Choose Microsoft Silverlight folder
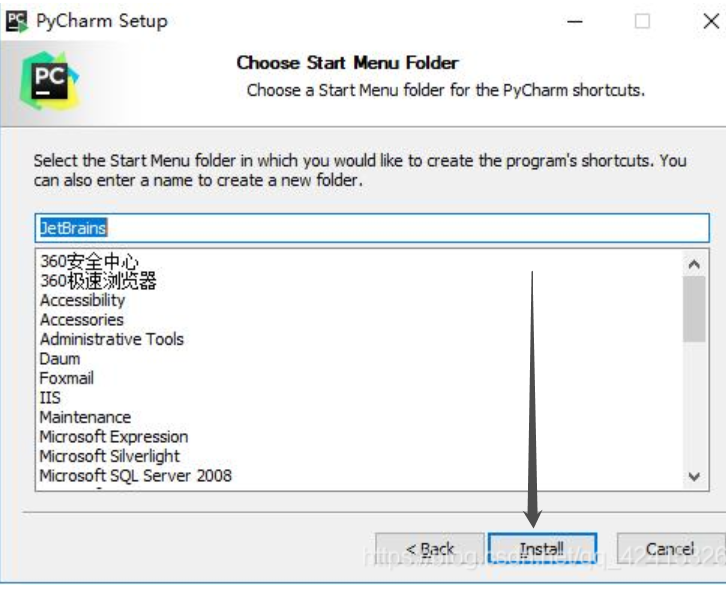 click(110, 456)
